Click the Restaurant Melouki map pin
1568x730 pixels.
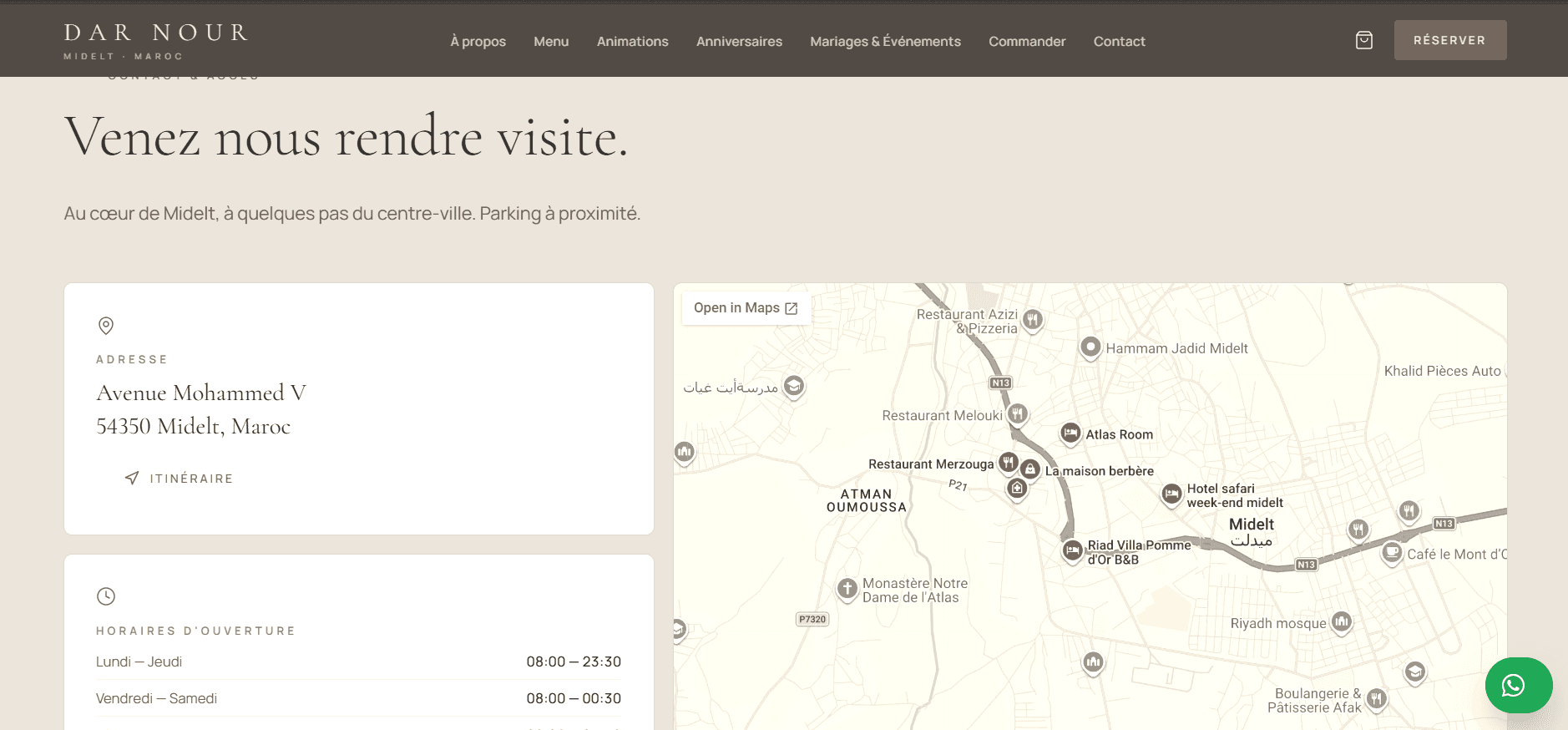(1017, 414)
